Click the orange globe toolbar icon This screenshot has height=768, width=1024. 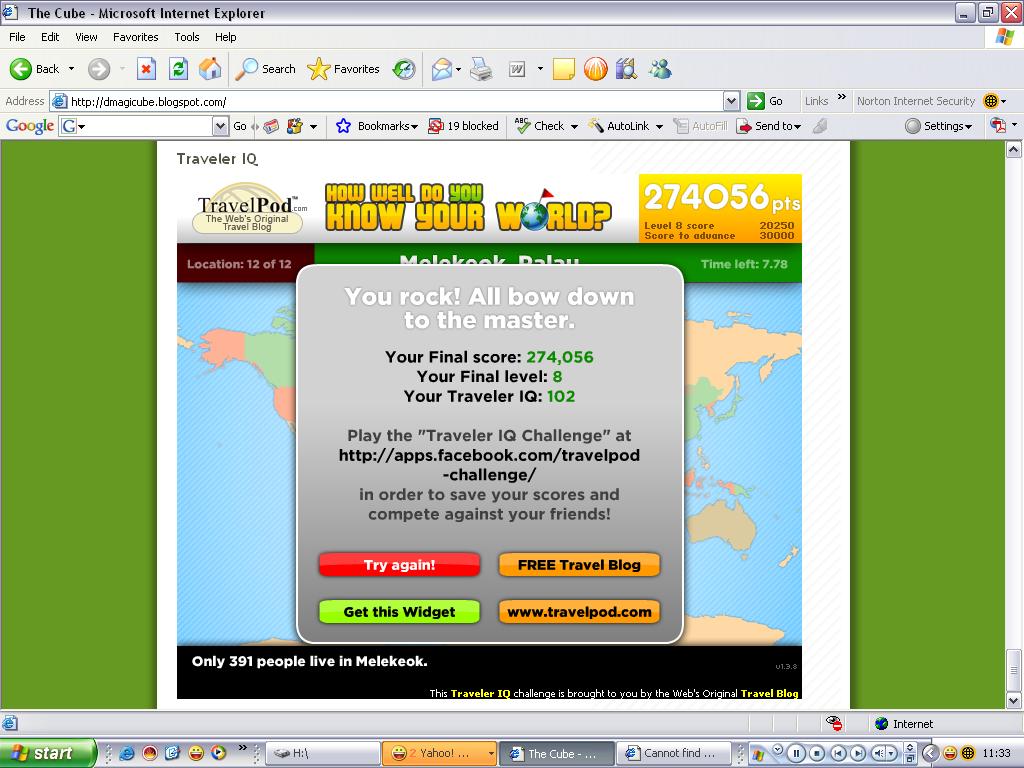click(595, 69)
